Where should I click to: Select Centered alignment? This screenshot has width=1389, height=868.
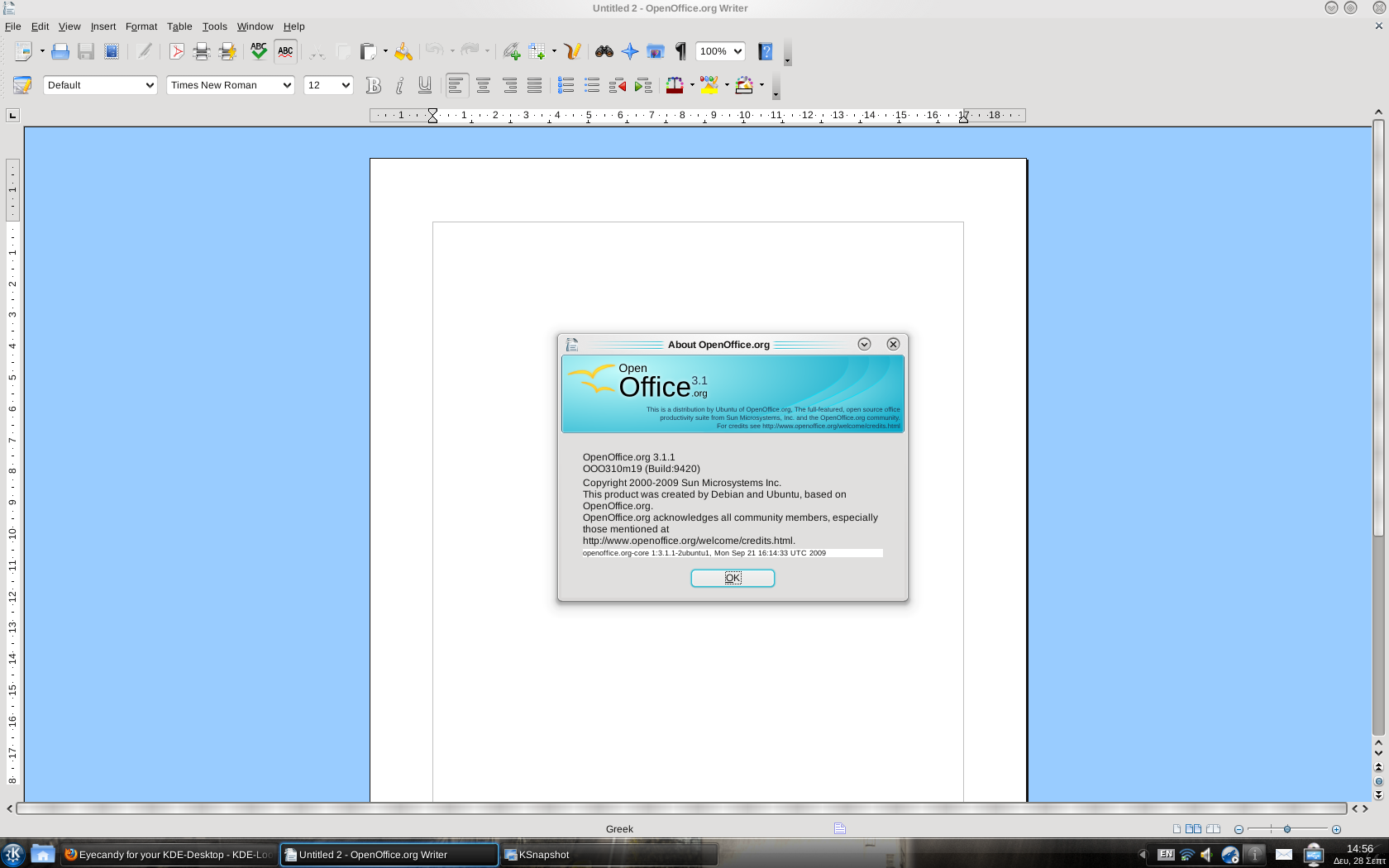[484, 85]
